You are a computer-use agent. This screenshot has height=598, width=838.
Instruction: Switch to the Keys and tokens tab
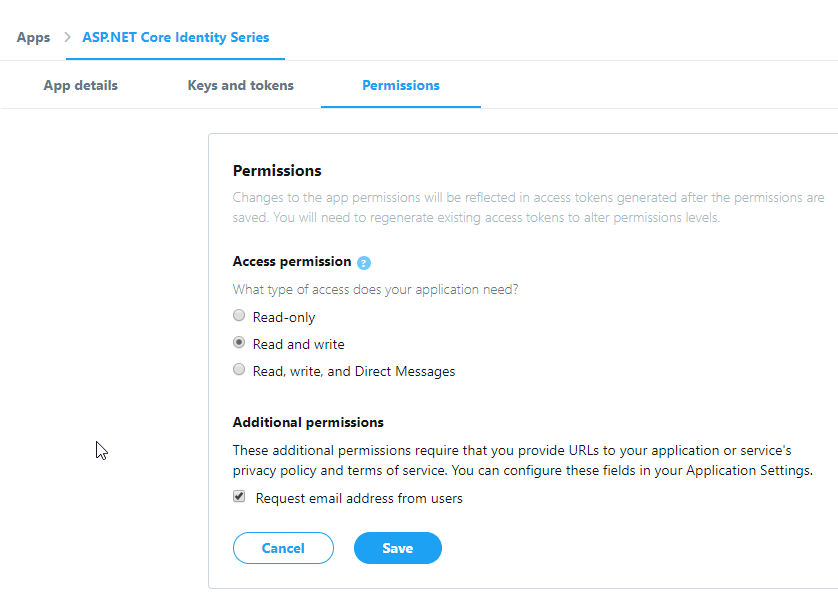click(x=240, y=85)
